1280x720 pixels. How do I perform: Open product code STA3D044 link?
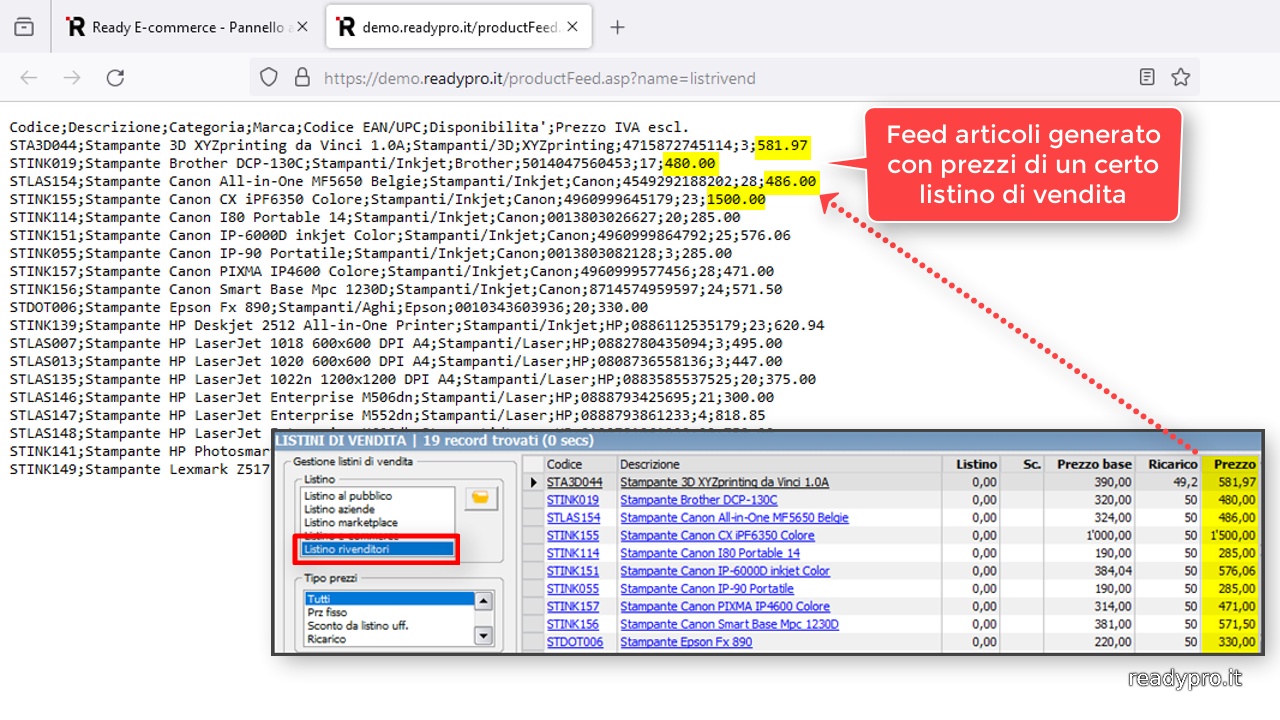point(574,482)
